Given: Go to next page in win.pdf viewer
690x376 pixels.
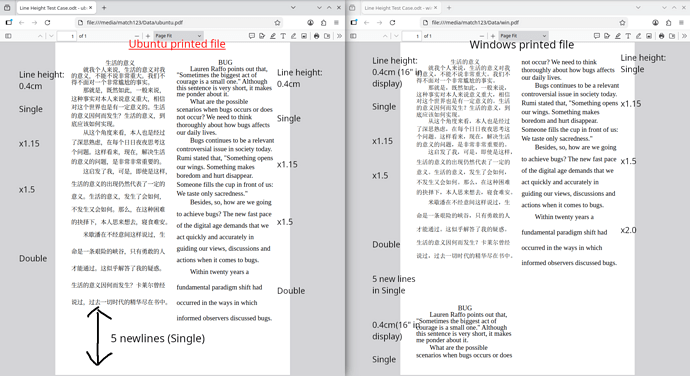Looking at the screenshot, I should tap(396, 36).
